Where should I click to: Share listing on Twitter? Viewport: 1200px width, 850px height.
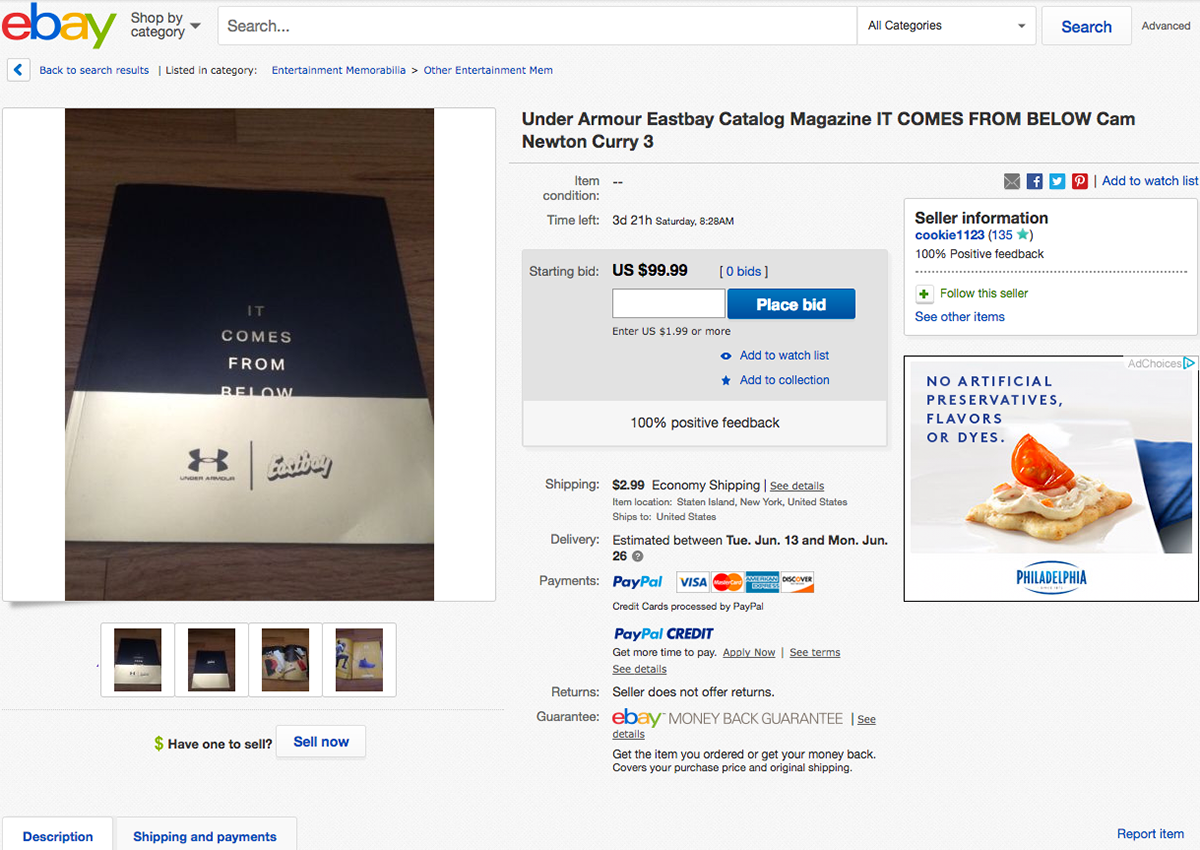(1057, 181)
